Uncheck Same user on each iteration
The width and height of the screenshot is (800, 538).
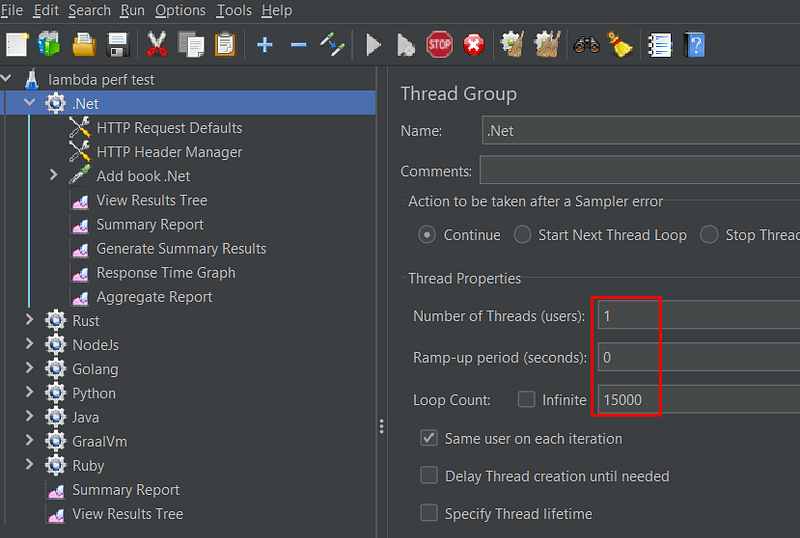point(429,438)
